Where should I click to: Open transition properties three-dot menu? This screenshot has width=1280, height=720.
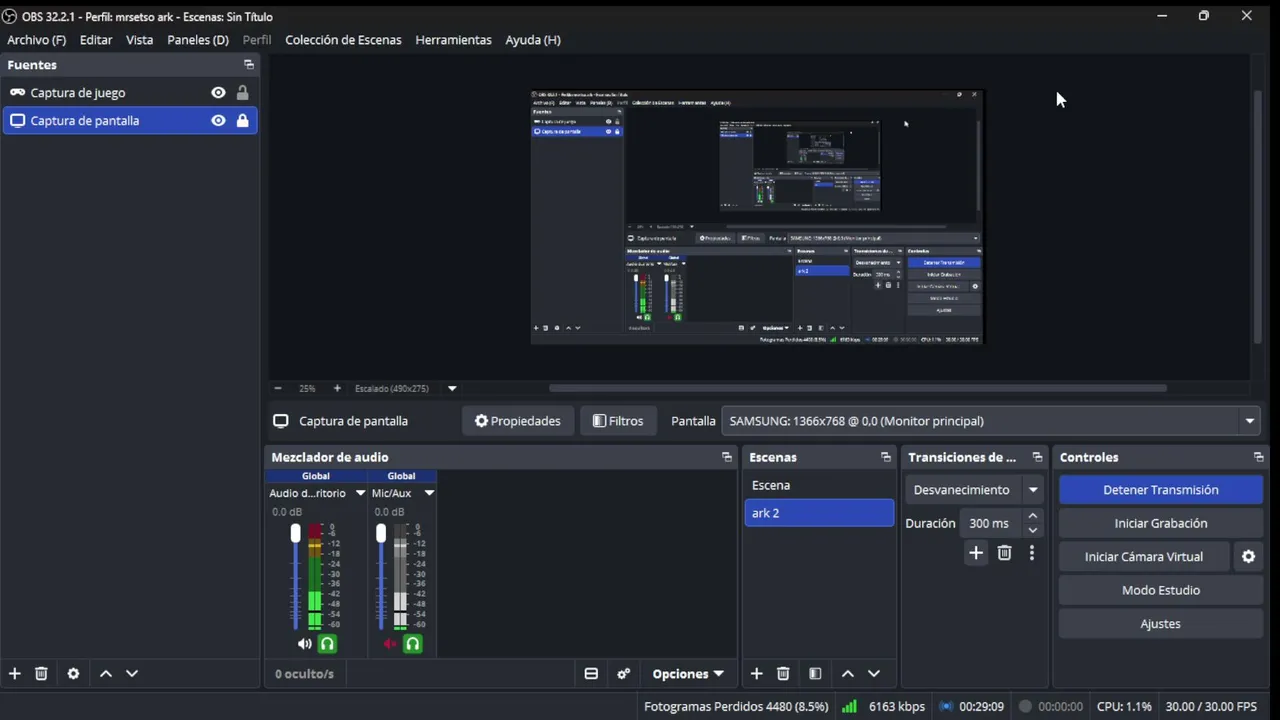pyautogui.click(x=1032, y=553)
